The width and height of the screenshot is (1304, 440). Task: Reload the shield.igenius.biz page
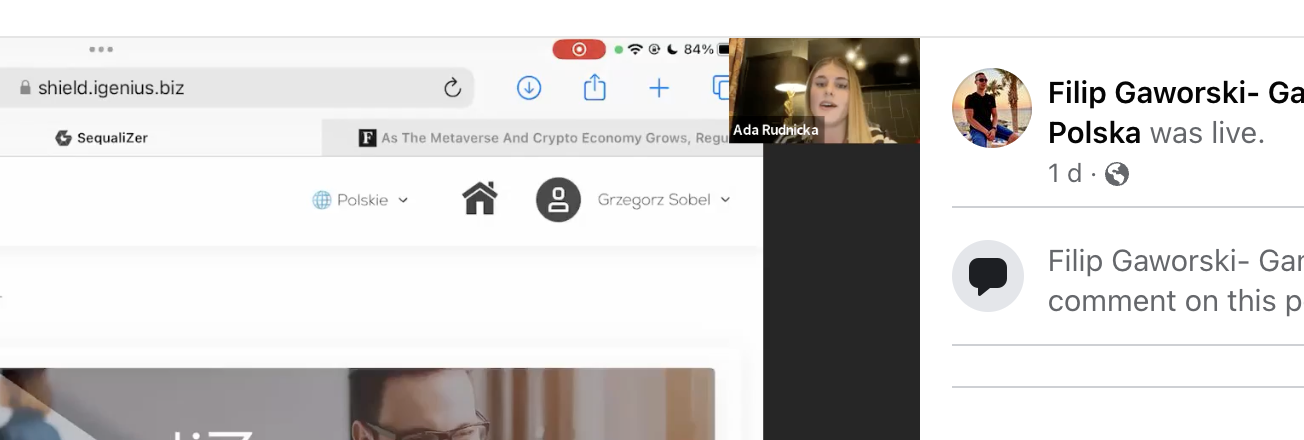pyautogui.click(x=452, y=88)
